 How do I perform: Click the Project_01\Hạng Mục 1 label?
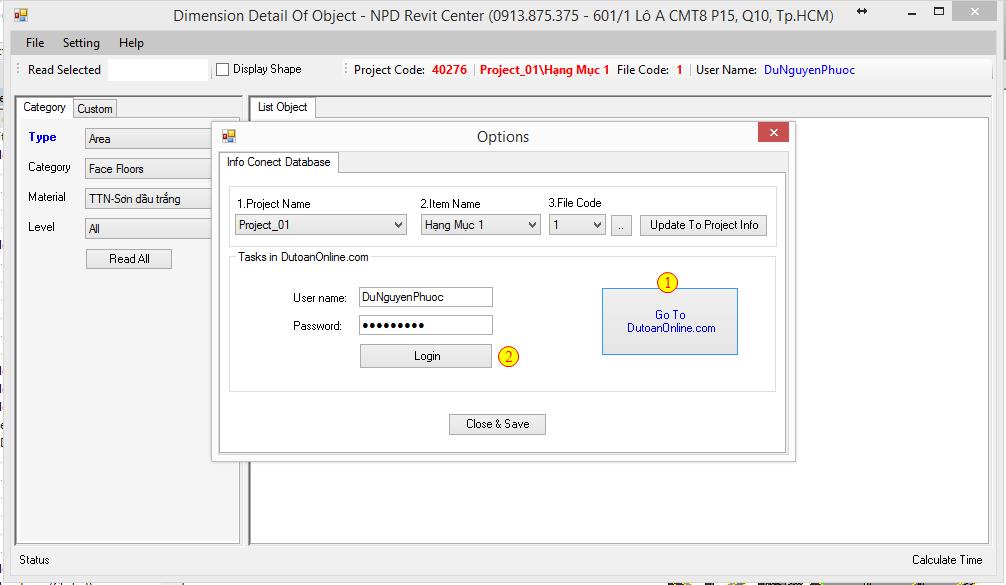tap(544, 69)
